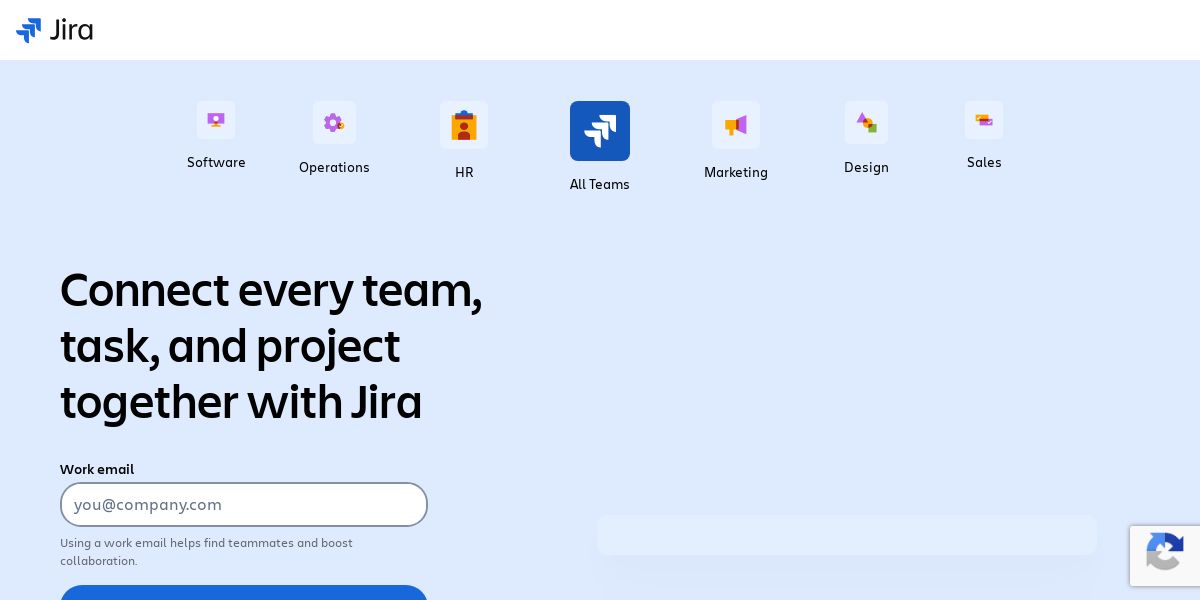Select the Design shapes icon

tap(866, 122)
